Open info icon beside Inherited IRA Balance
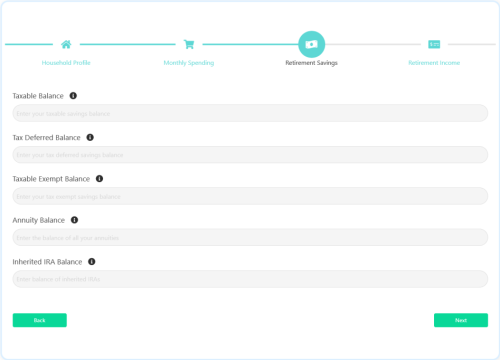Viewport: 500px width, 360px height. (92, 262)
